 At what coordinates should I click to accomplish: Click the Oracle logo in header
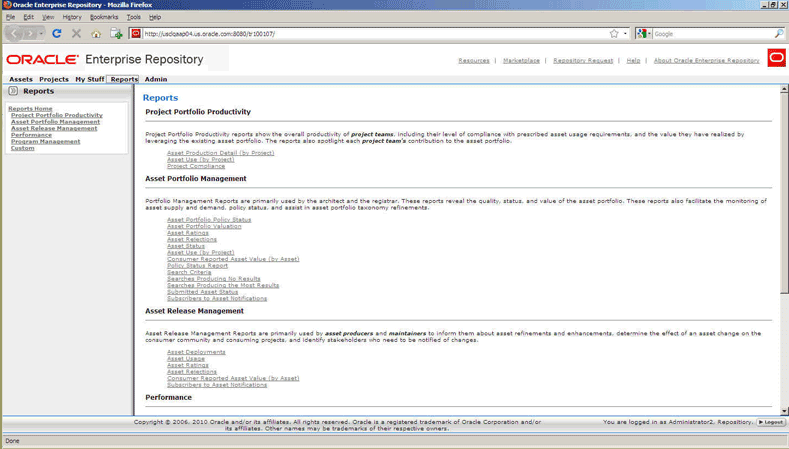[42, 59]
